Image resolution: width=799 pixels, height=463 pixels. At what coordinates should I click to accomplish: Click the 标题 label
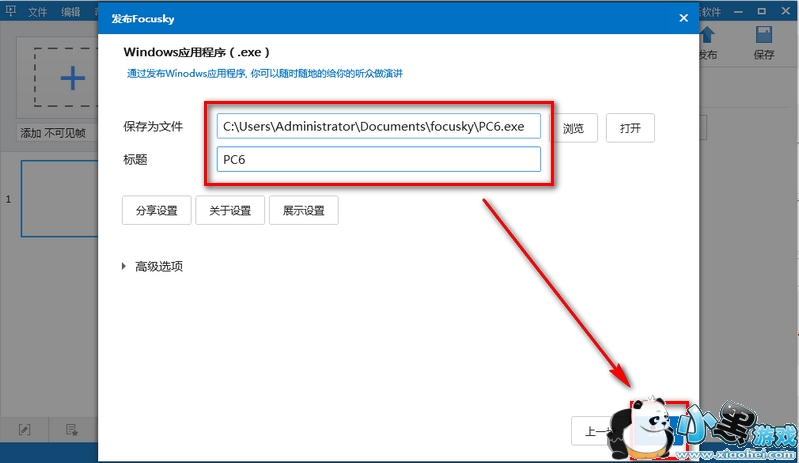click(x=135, y=159)
